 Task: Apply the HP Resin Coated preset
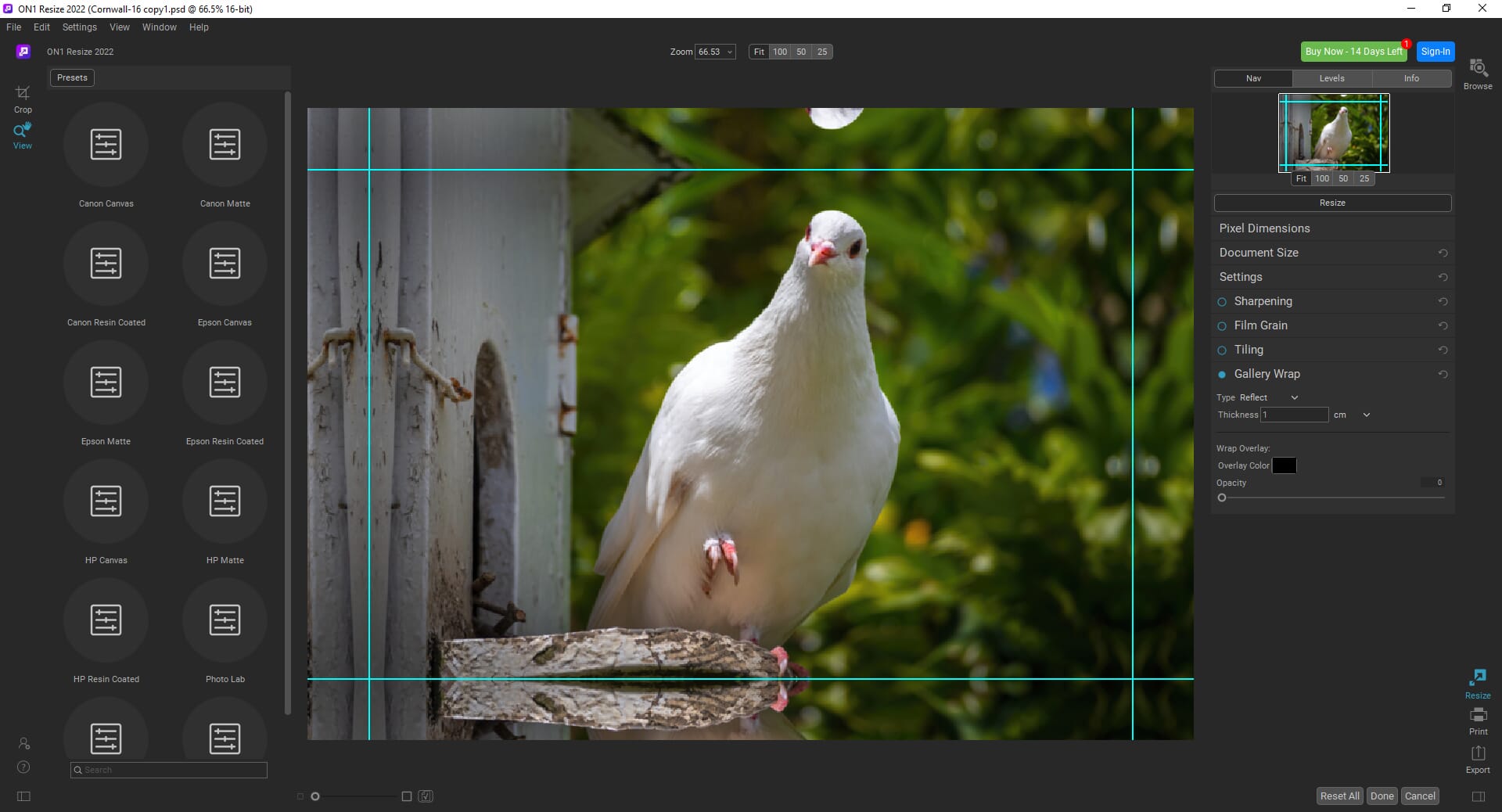[106, 620]
